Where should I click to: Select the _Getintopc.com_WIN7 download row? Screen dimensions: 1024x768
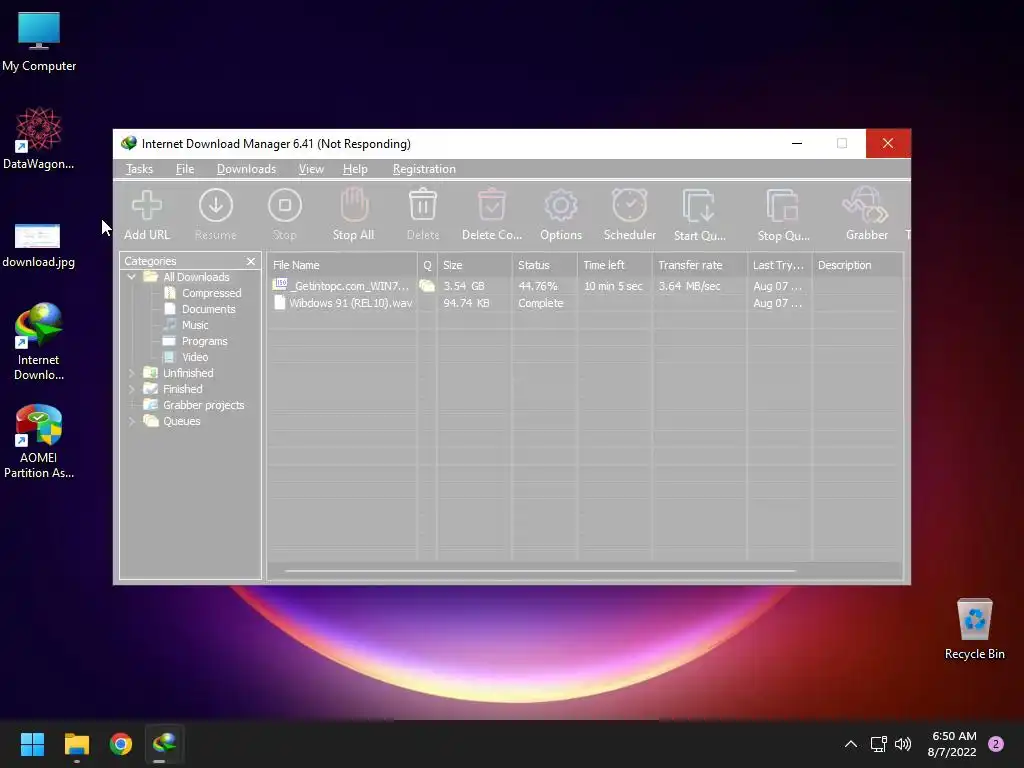tap(584, 286)
